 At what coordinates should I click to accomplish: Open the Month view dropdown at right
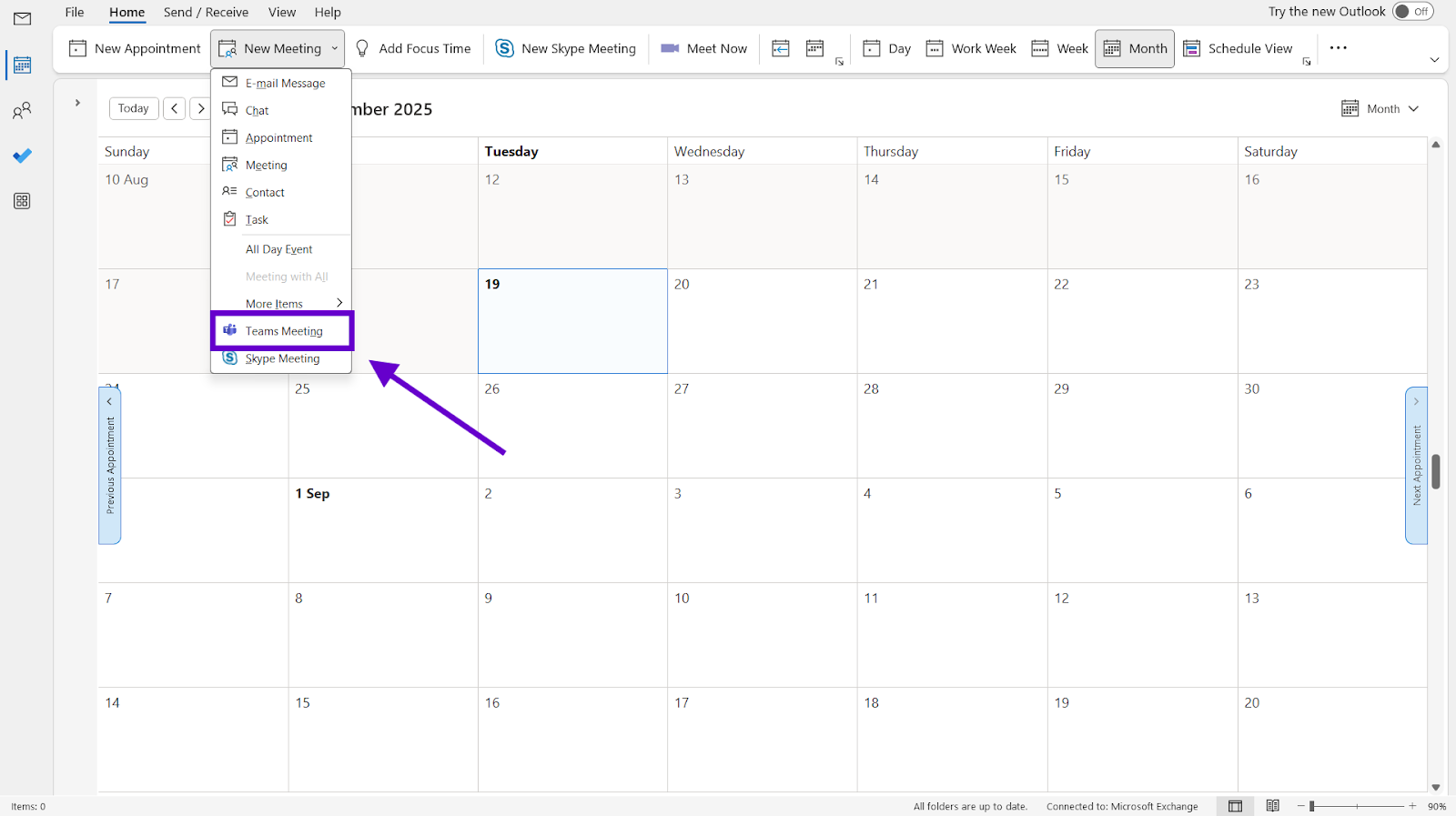(1380, 108)
